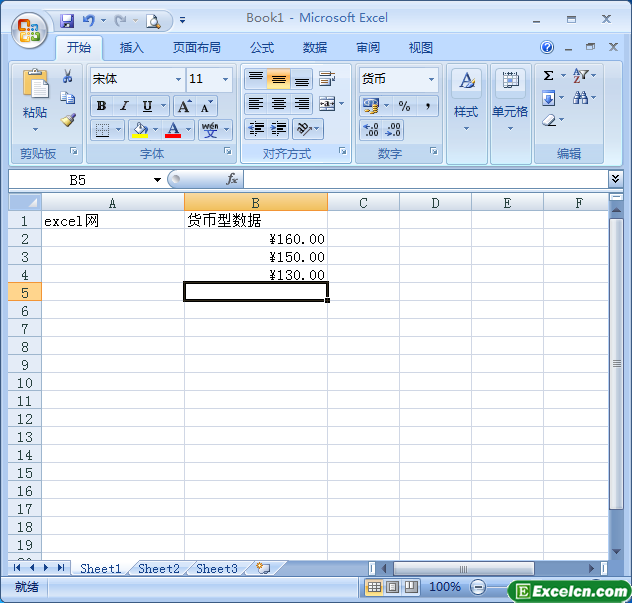This screenshot has height=603, width=632.
Task: Increase decimal places
Action: [371, 130]
